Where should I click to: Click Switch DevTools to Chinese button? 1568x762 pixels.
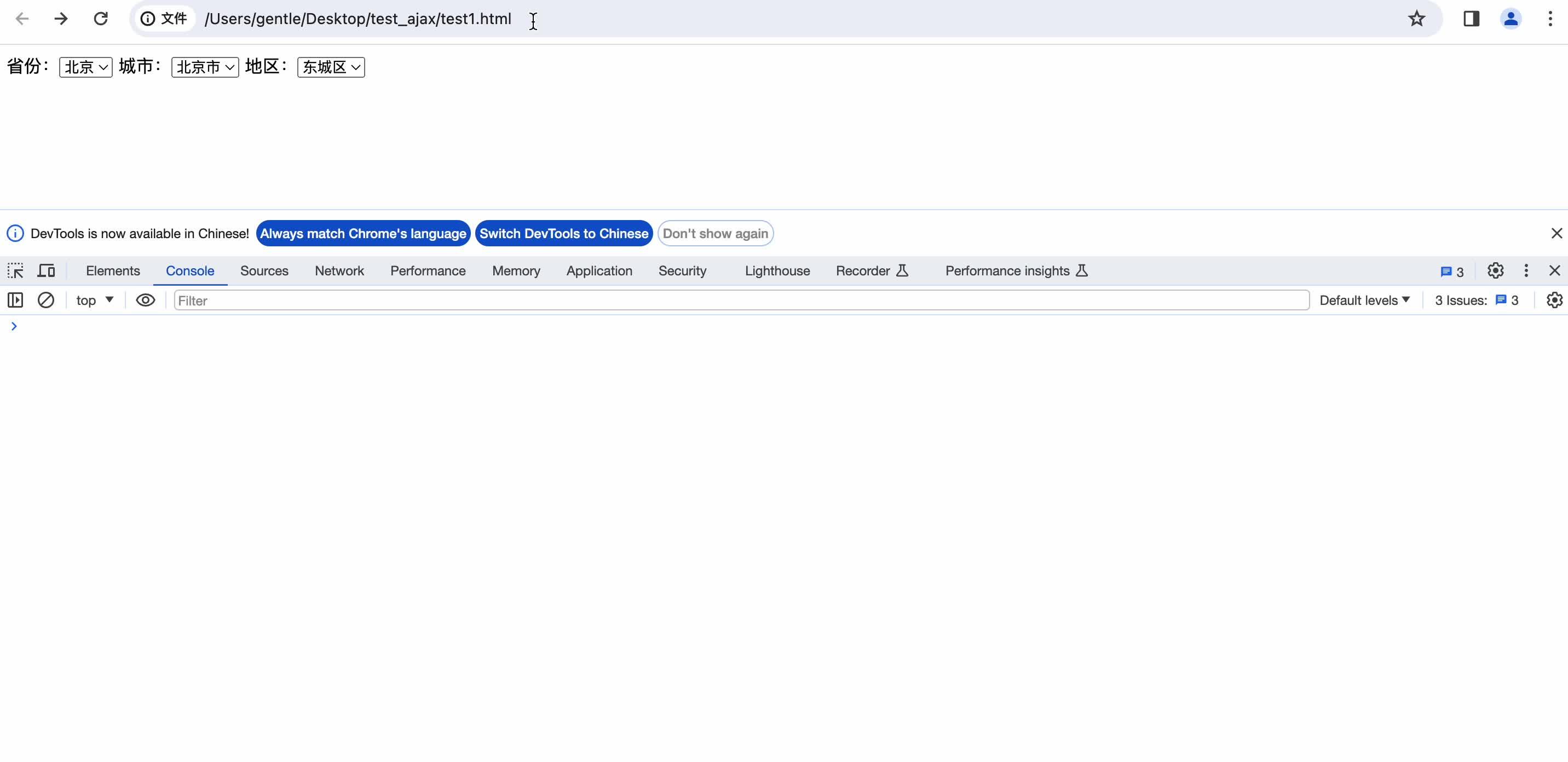[564, 234]
